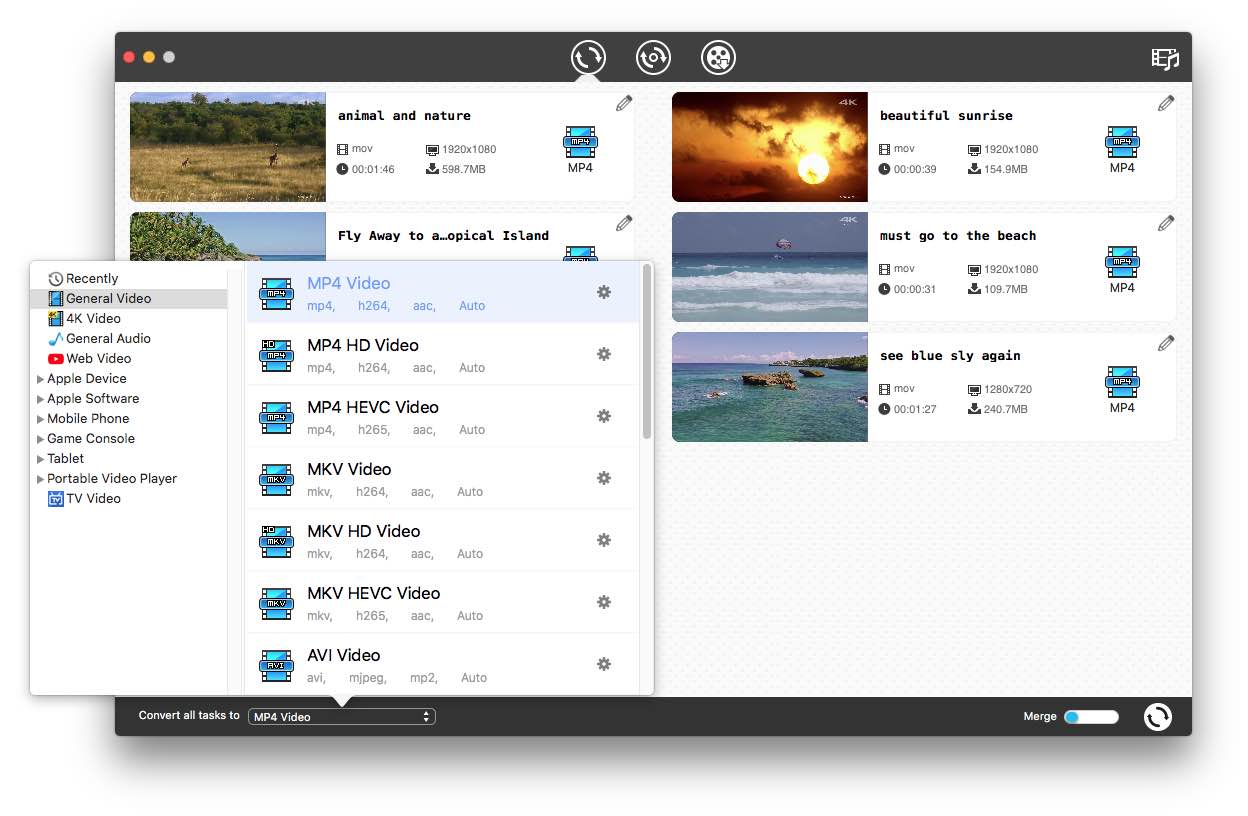The height and width of the screenshot is (816, 1248).
Task: Open settings gear for MP4 HD Video
Action: coord(604,354)
